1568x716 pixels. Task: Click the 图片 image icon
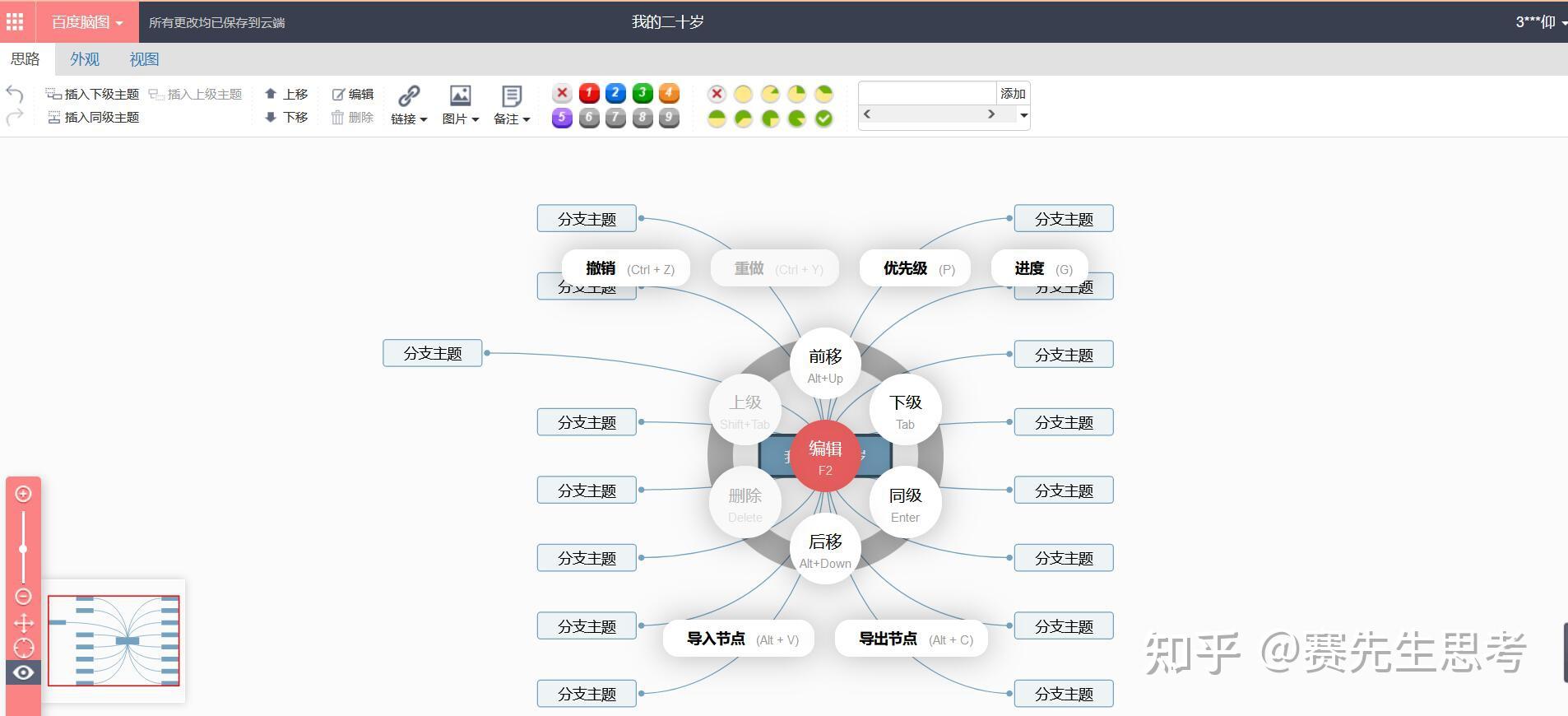click(460, 95)
